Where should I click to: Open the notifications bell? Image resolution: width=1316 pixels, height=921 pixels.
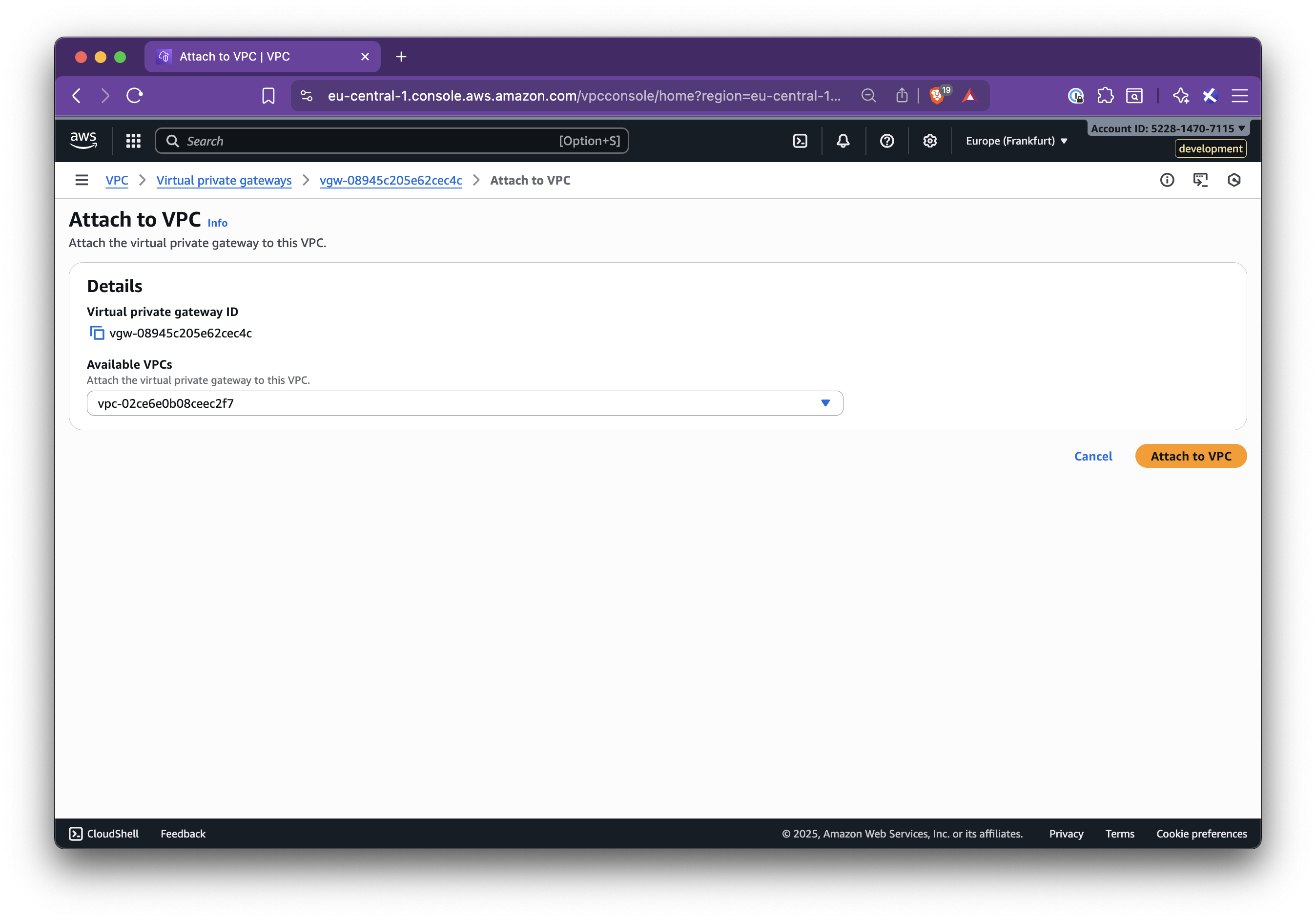click(843, 141)
